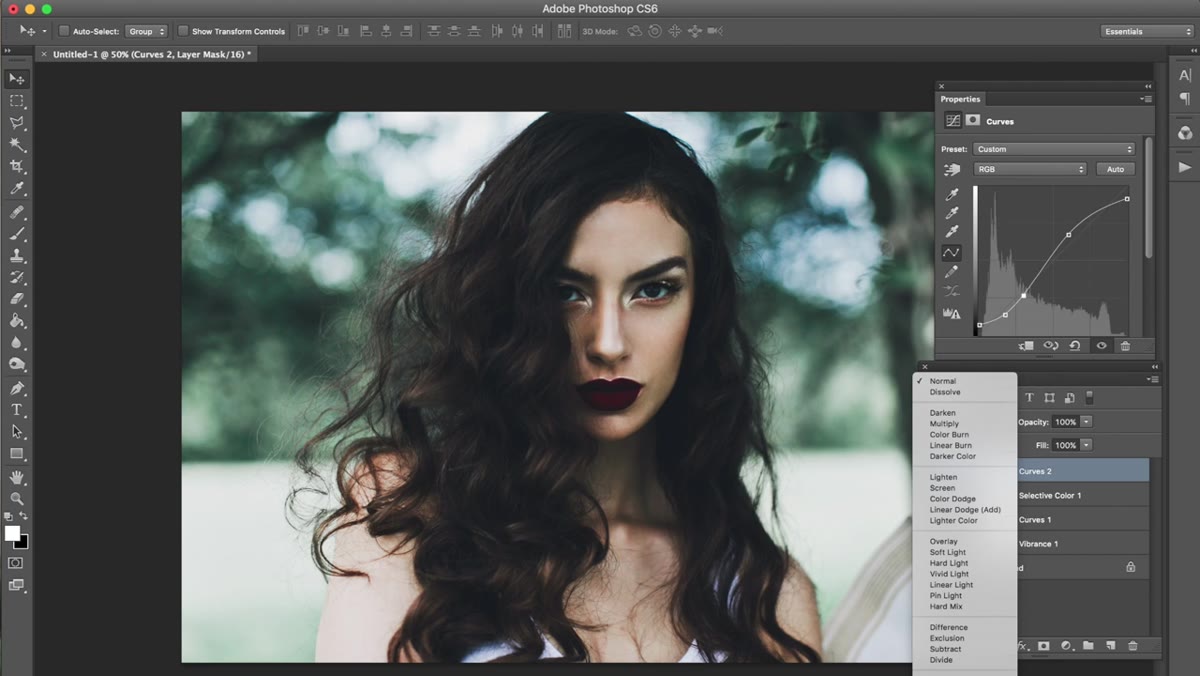Select the Eyedropper tool in the left toolbar

coord(17,189)
